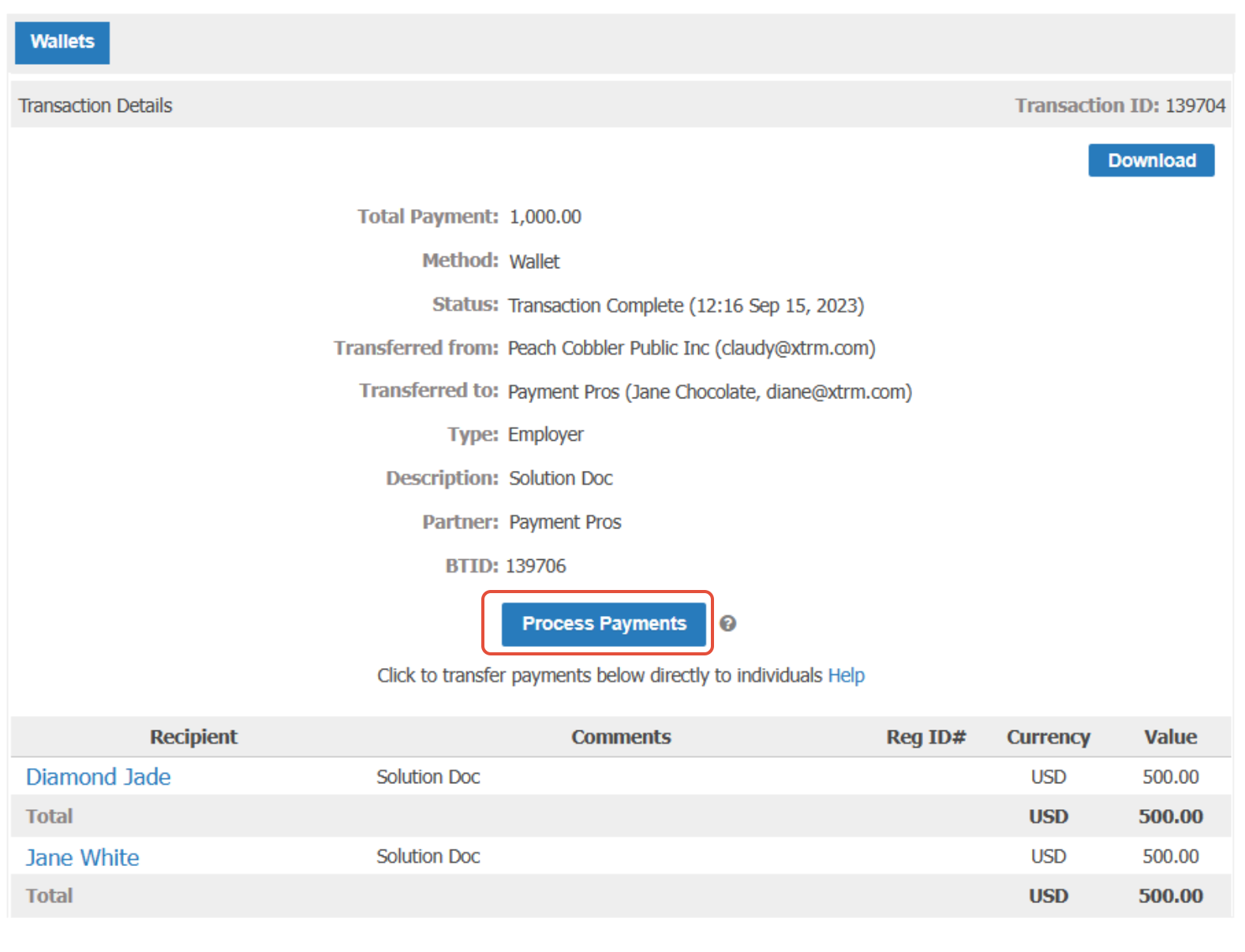Click Diamond Jade's USD currency cell
The image size is (1245, 952).
1049,777
